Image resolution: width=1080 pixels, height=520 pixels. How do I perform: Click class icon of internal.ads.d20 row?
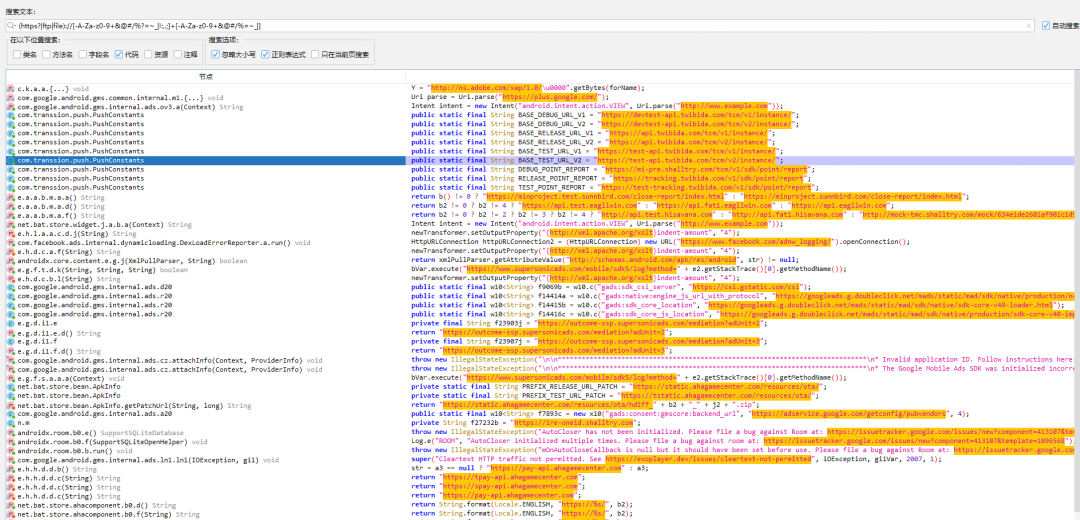10,287
